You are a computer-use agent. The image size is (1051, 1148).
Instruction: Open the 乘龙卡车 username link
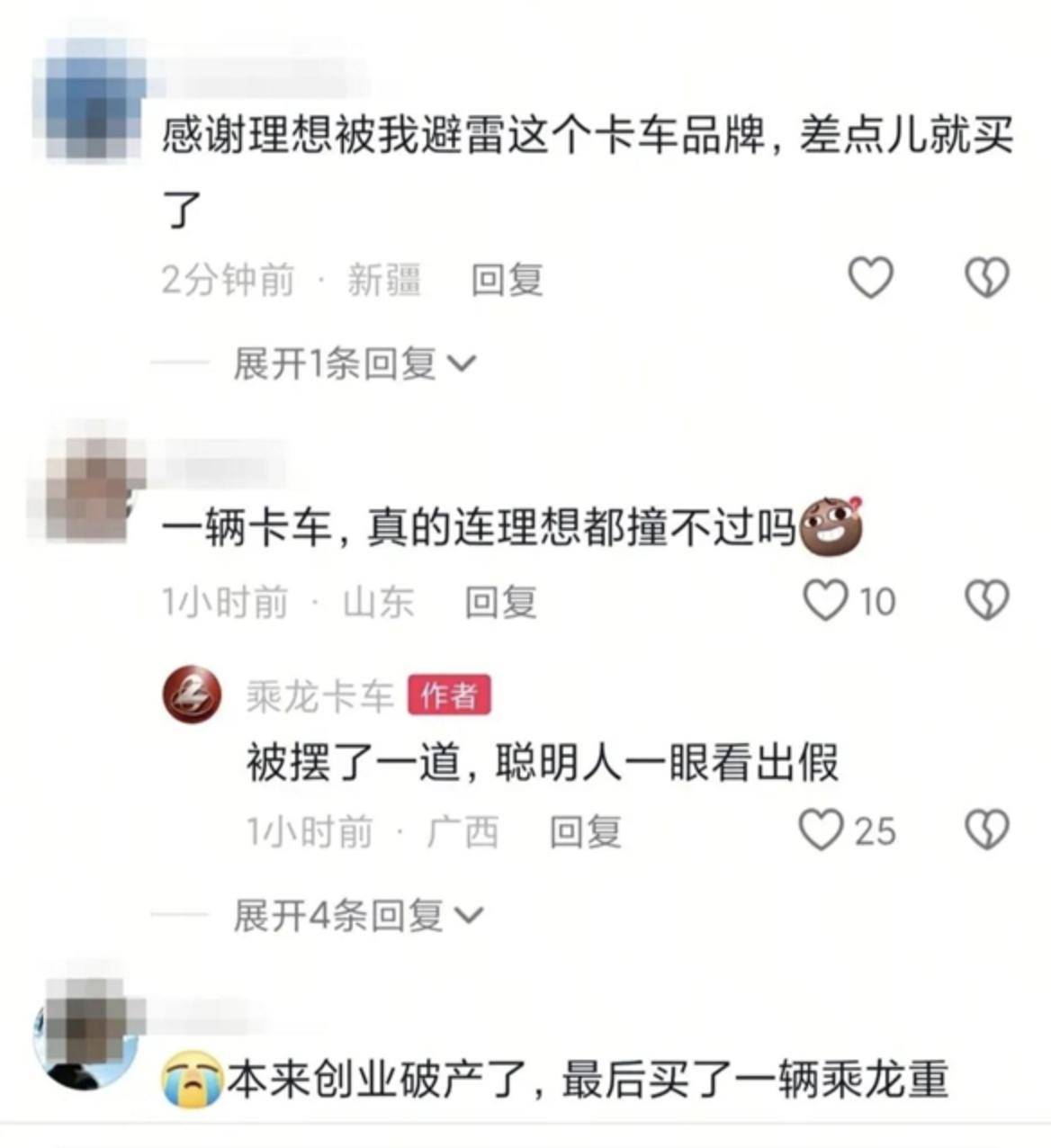point(320,696)
